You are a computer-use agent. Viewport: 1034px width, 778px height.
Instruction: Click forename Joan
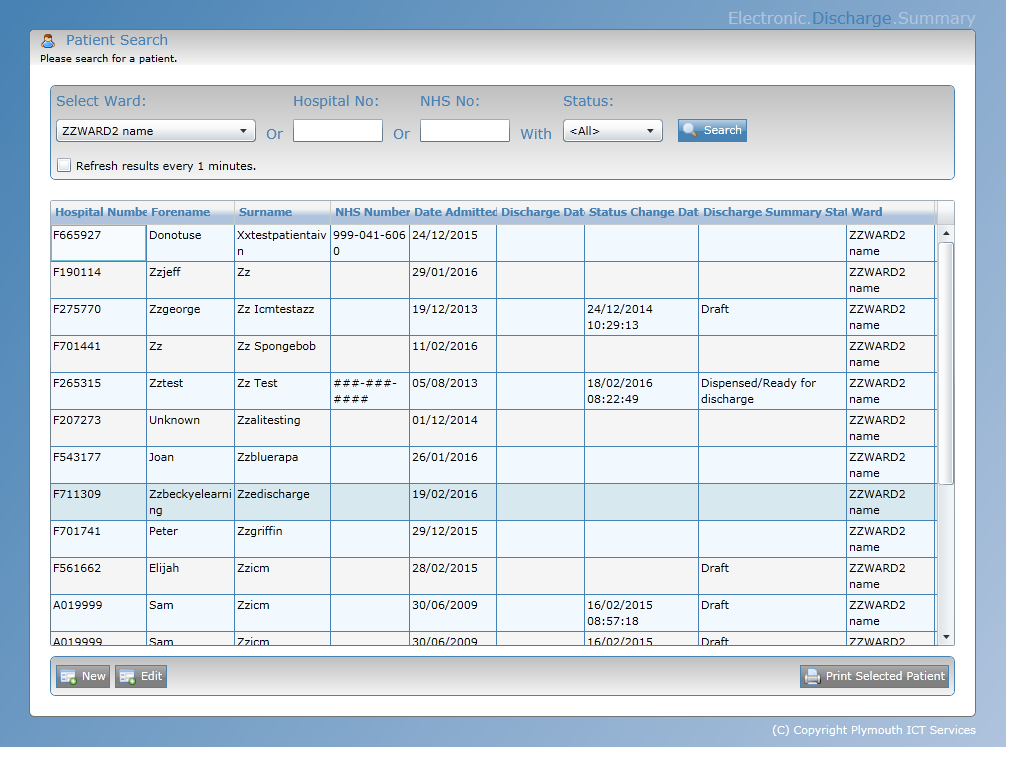(x=162, y=457)
